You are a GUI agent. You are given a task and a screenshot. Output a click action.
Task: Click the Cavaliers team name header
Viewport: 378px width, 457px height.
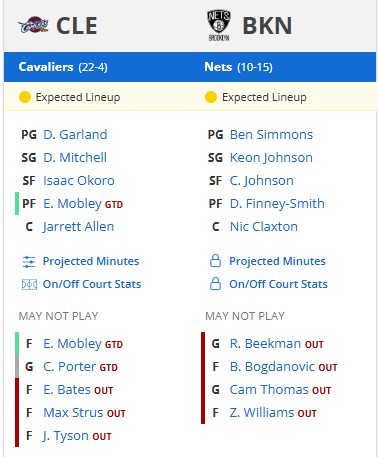click(46, 67)
